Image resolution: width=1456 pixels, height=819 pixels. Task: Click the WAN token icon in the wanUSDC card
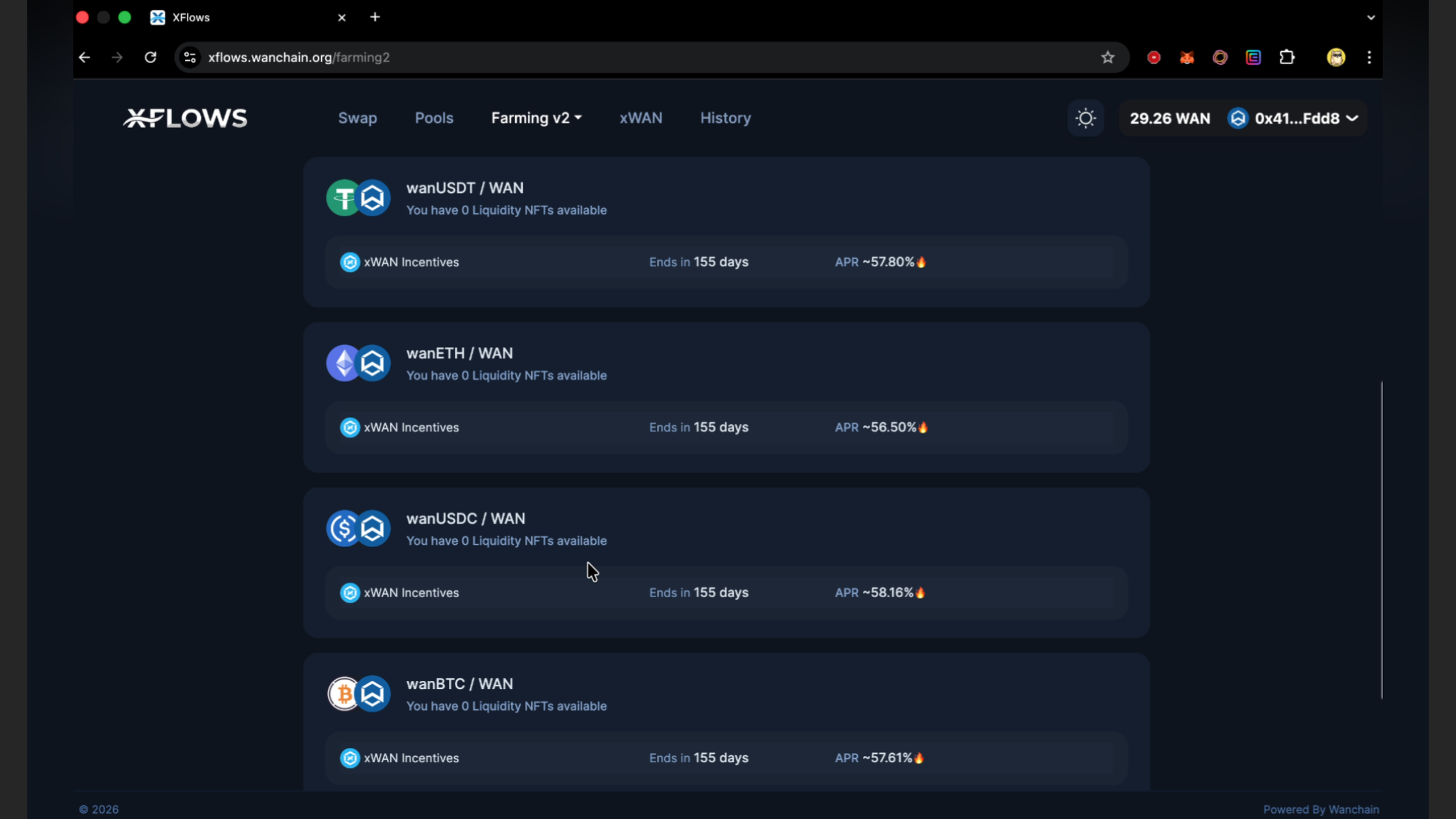pos(373,528)
